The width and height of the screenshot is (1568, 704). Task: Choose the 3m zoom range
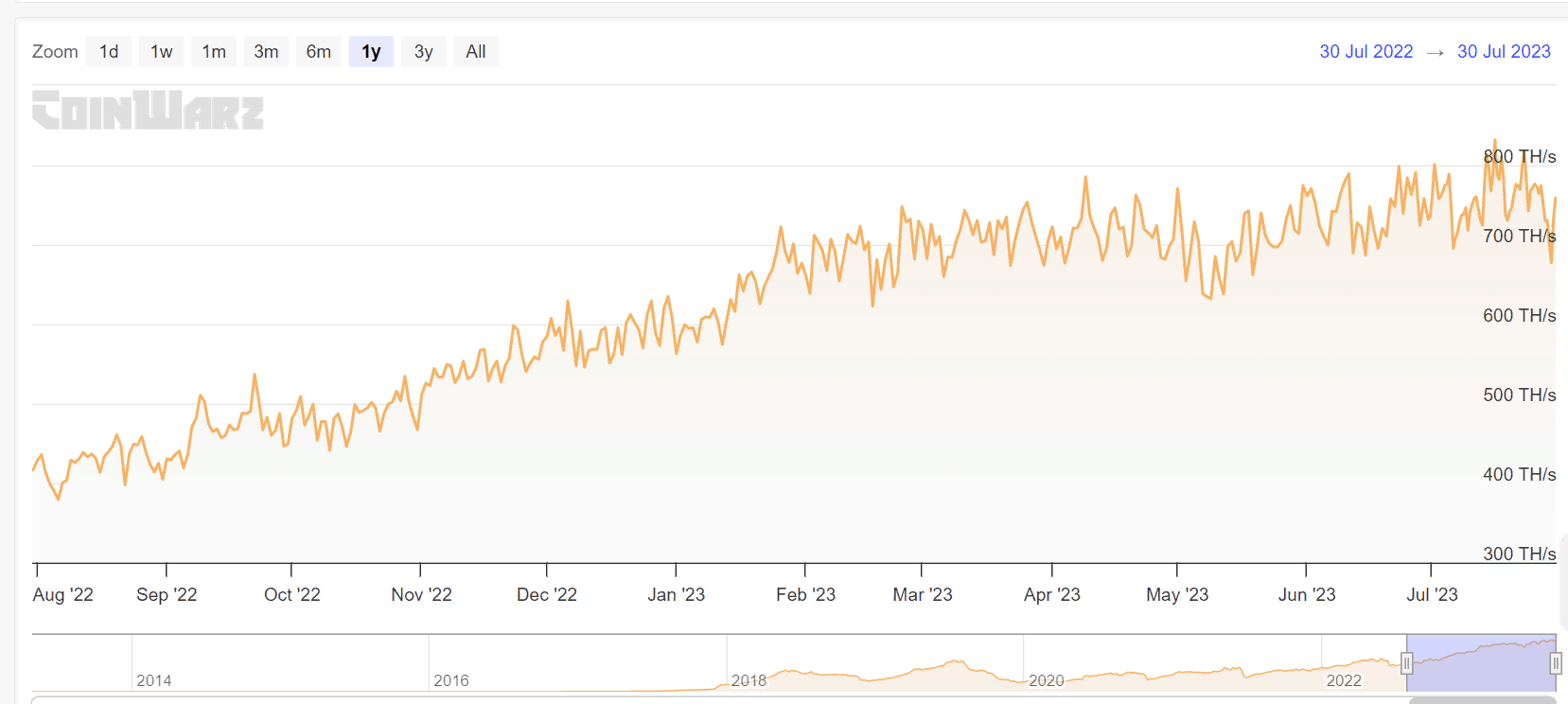[266, 52]
